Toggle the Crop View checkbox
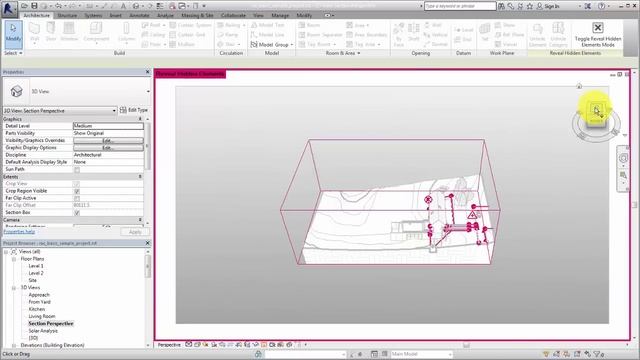Screen dimensions: 640x360 [77, 184]
